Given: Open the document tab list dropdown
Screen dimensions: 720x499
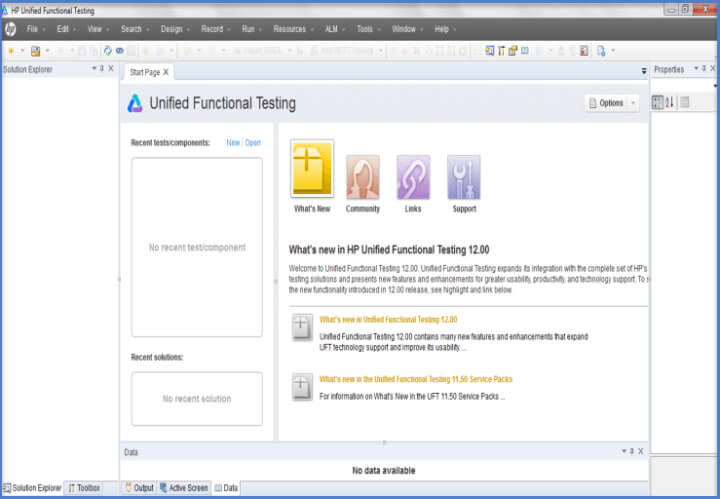Looking at the screenshot, I should [643, 72].
